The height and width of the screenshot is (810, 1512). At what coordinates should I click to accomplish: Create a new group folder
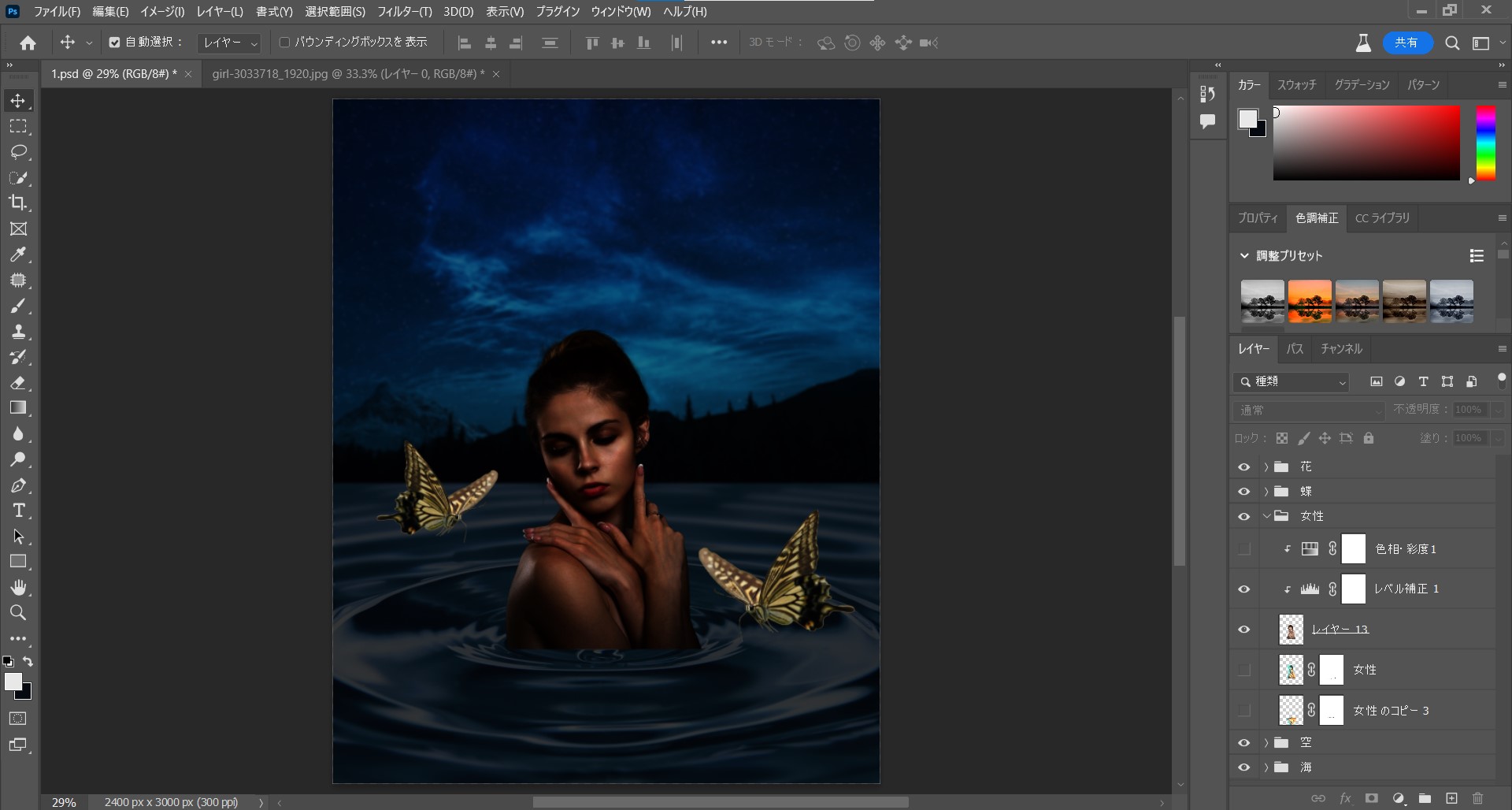point(1425,798)
